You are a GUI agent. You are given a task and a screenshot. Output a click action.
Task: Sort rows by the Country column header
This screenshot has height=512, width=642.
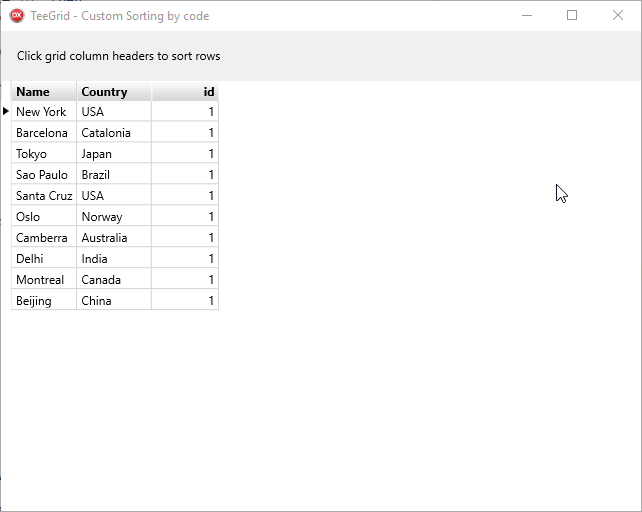pos(114,91)
